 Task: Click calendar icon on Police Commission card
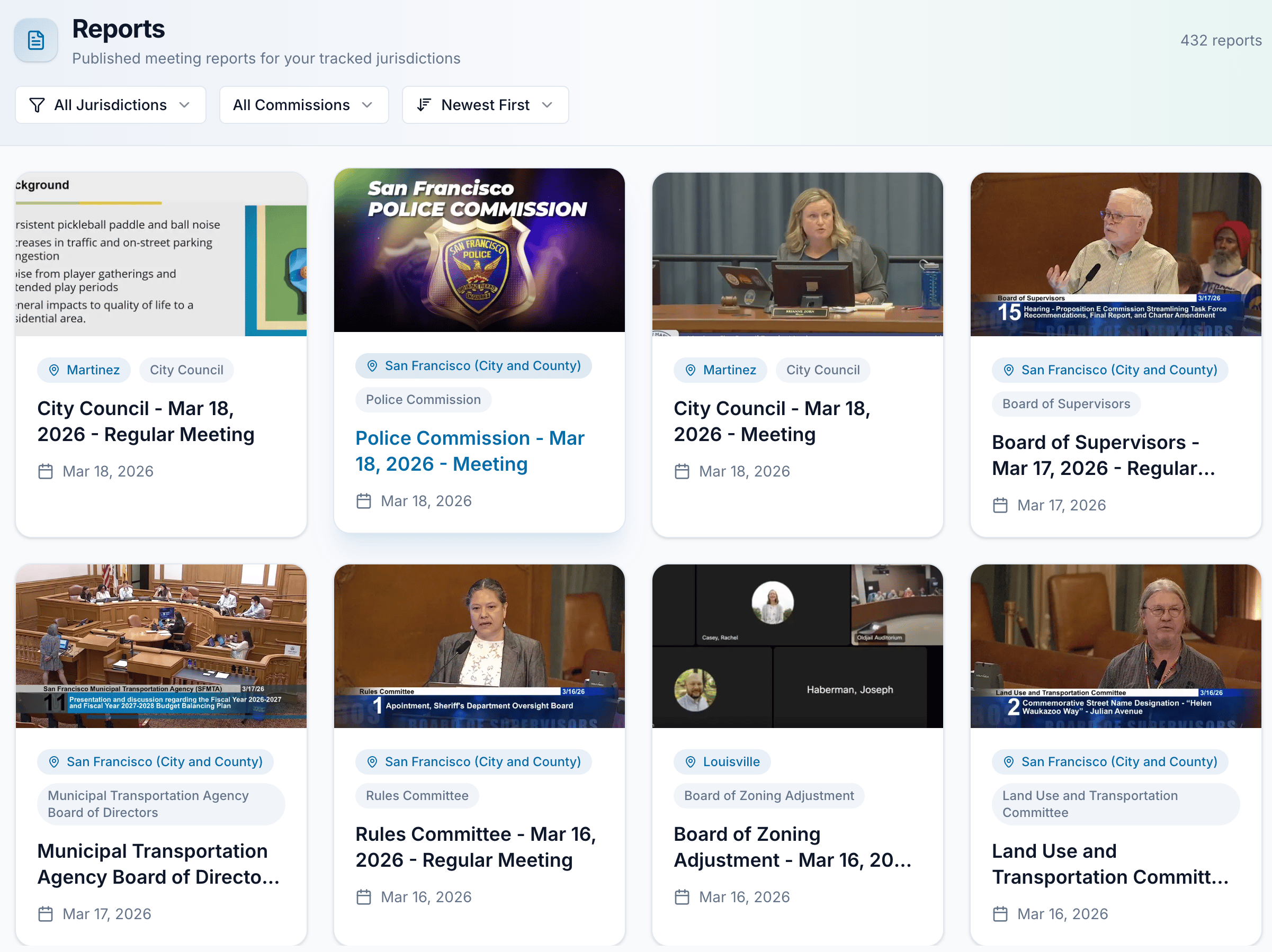point(363,501)
